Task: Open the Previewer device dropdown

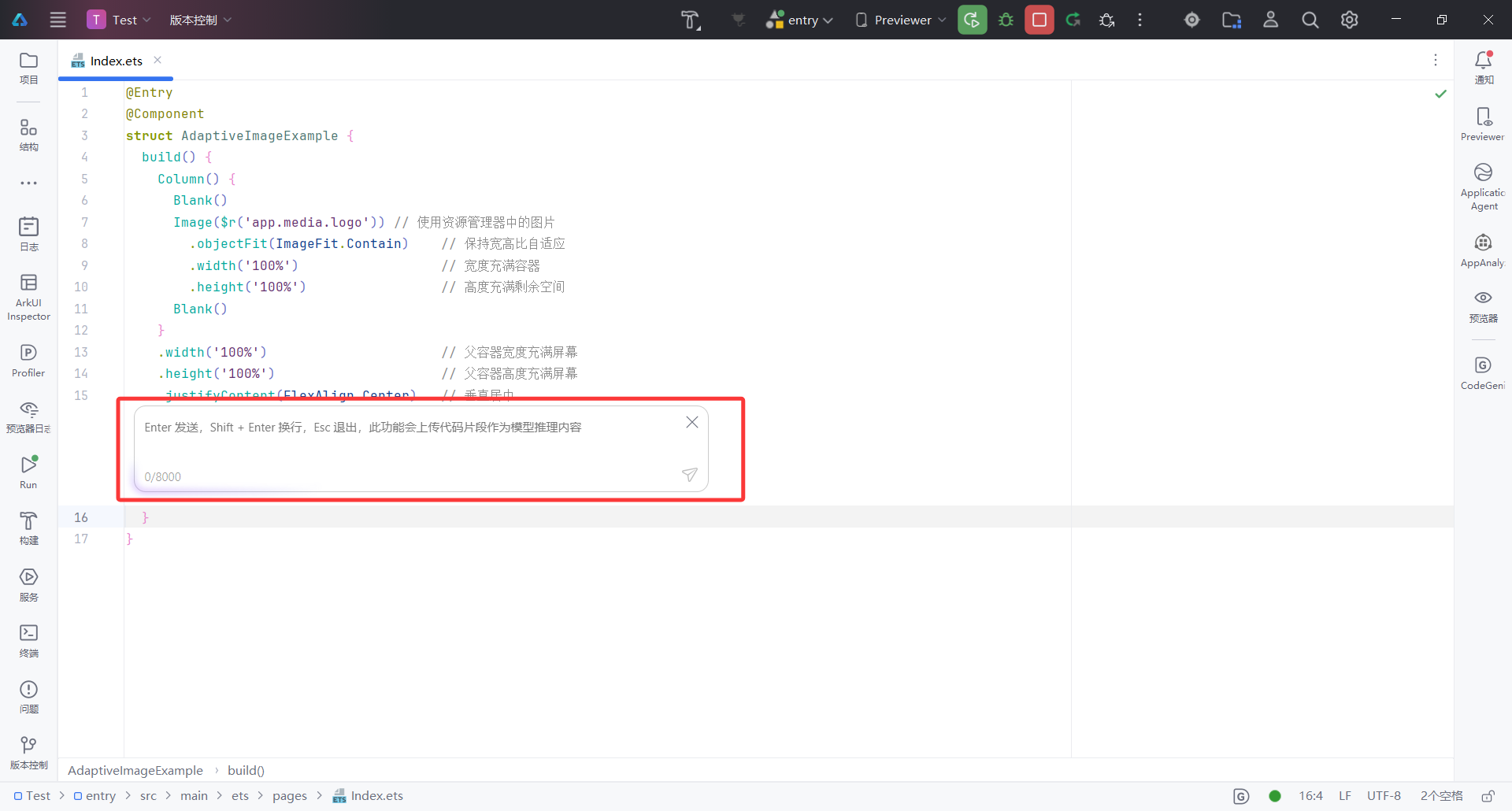Action: [x=901, y=20]
